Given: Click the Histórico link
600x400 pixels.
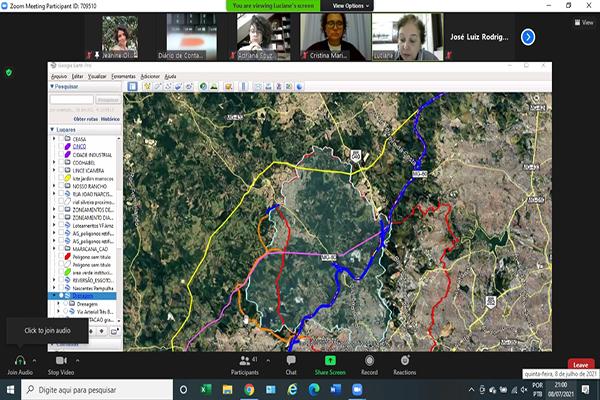Looking at the screenshot, I should click(x=110, y=119).
